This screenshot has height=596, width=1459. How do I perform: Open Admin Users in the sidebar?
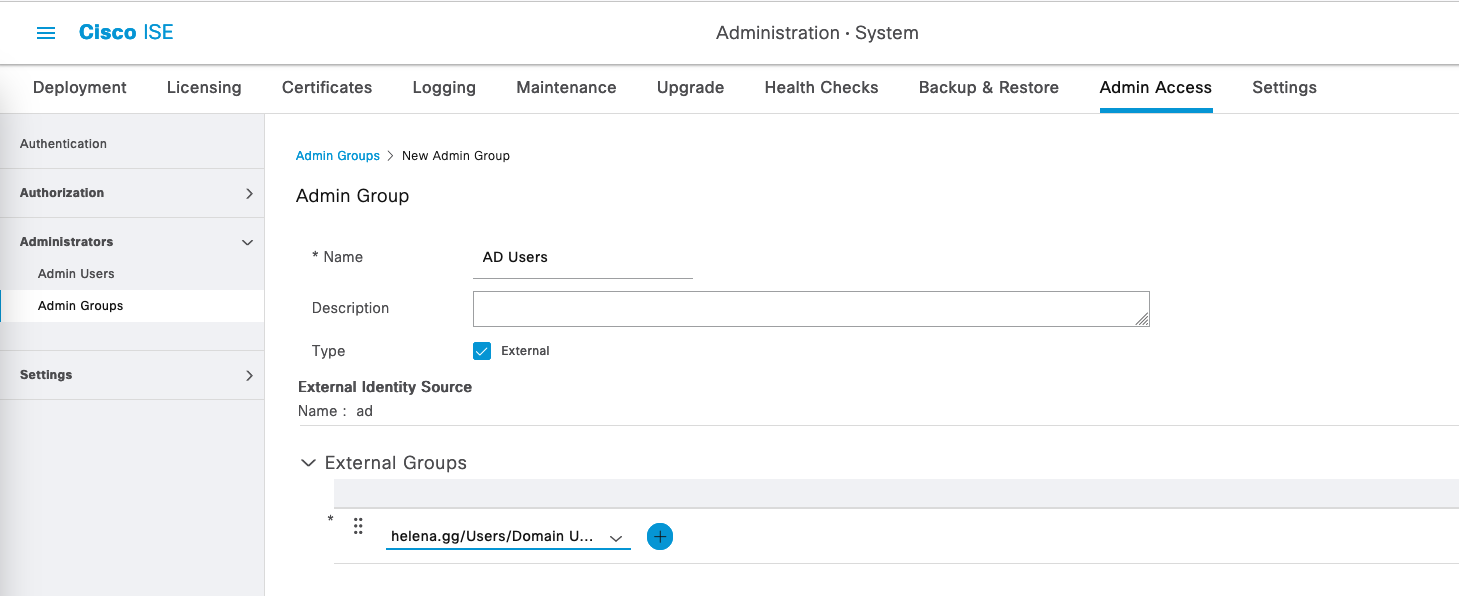click(x=76, y=274)
